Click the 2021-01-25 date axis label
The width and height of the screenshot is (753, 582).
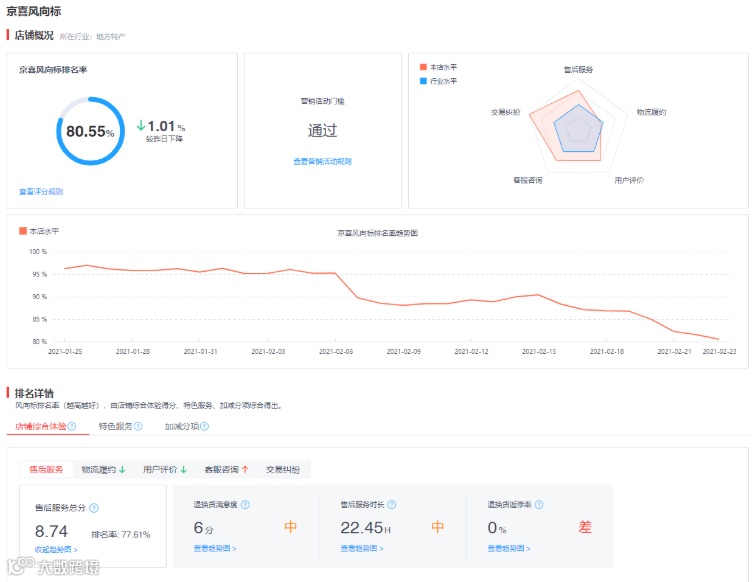[x=65, y=352]
